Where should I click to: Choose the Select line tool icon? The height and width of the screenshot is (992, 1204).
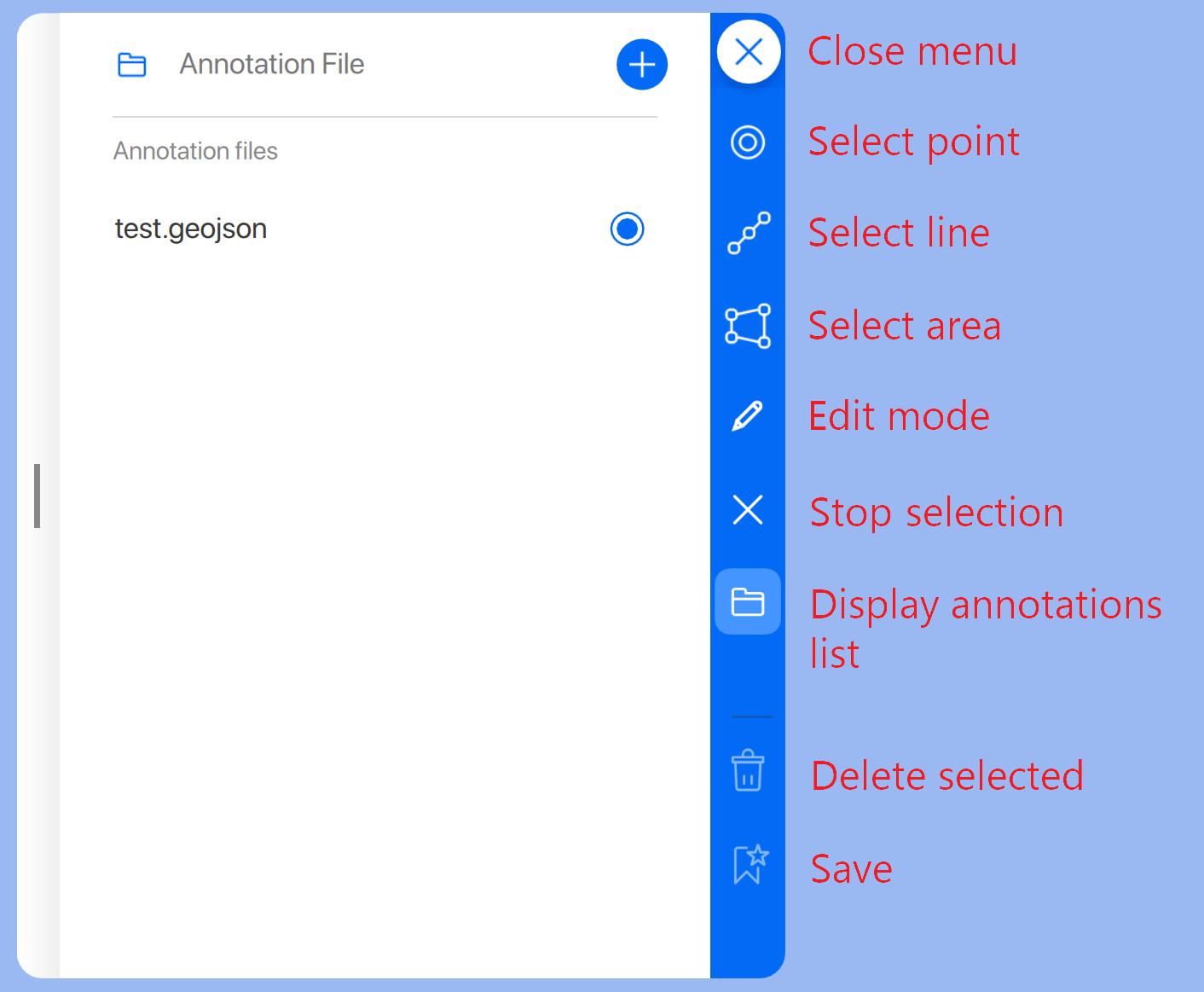coord(748,233)
